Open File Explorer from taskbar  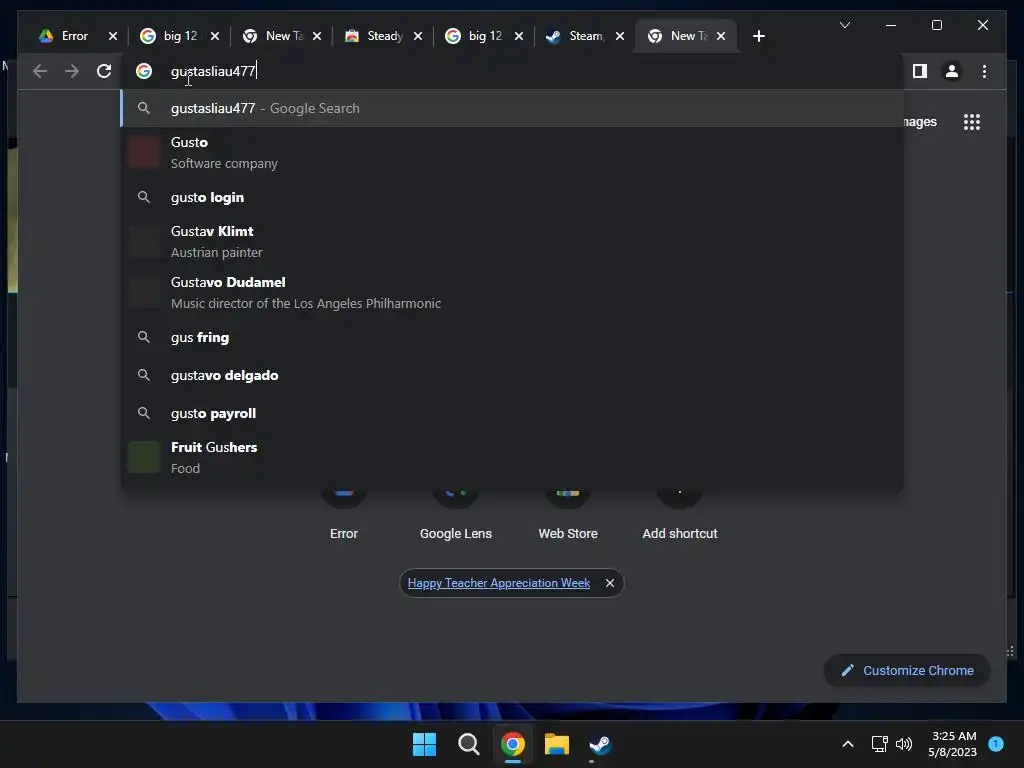tap(557, 744)
